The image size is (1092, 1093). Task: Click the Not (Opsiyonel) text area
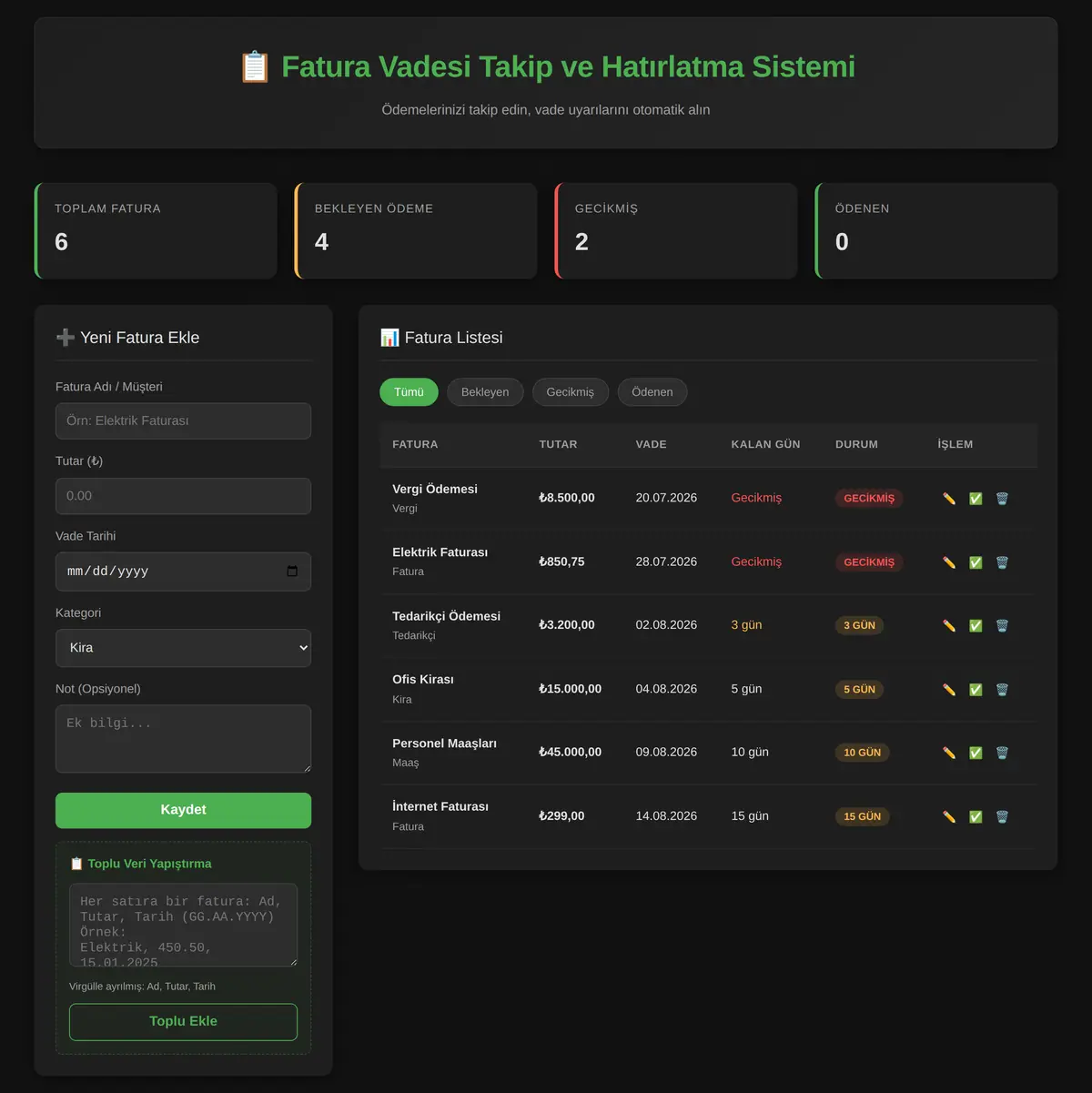click(x=183, y=739)
